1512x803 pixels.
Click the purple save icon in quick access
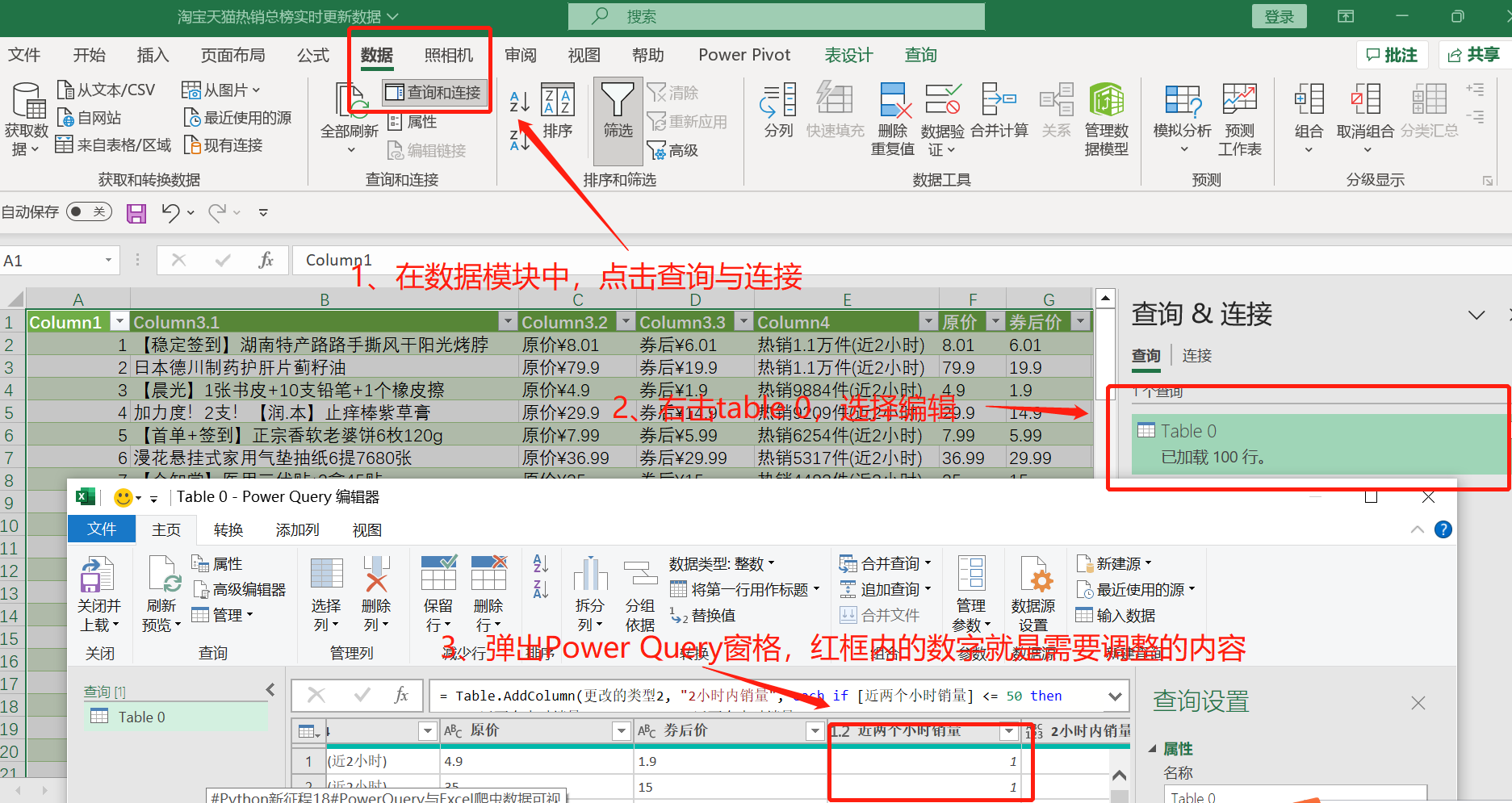136,213
